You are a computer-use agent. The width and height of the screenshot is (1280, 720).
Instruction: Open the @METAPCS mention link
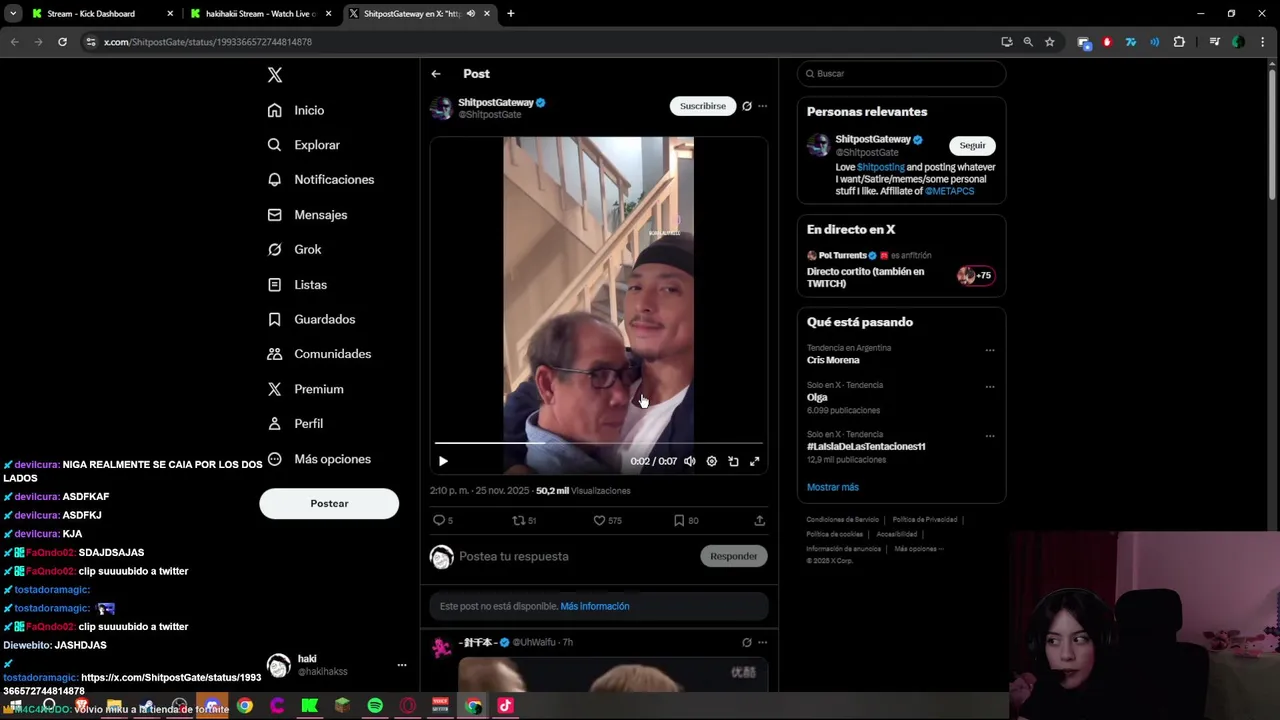(949, 191)
